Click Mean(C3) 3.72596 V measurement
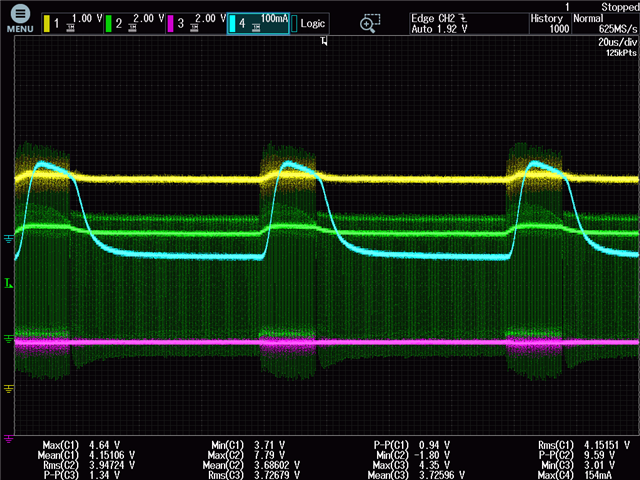The image size is (640, 480). point(416,475)
